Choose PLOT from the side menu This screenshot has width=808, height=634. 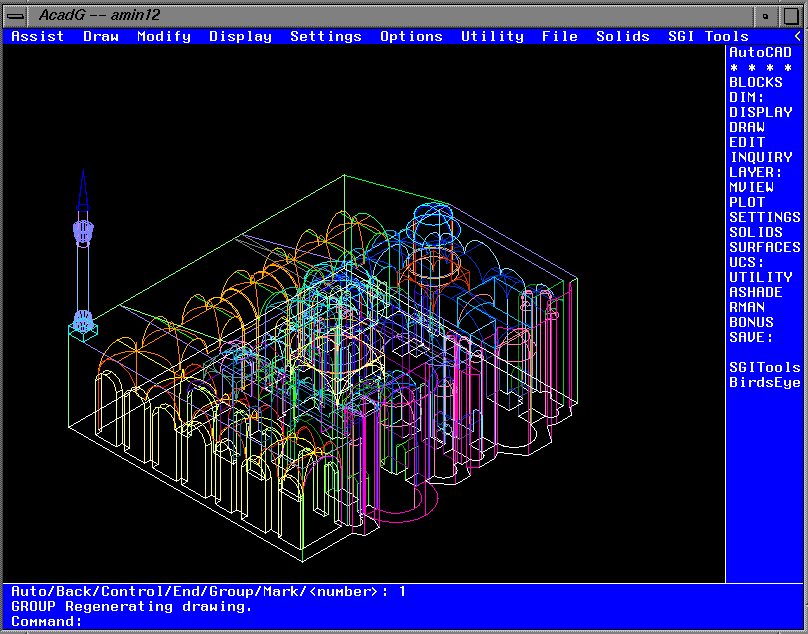(x=746, y=202)
